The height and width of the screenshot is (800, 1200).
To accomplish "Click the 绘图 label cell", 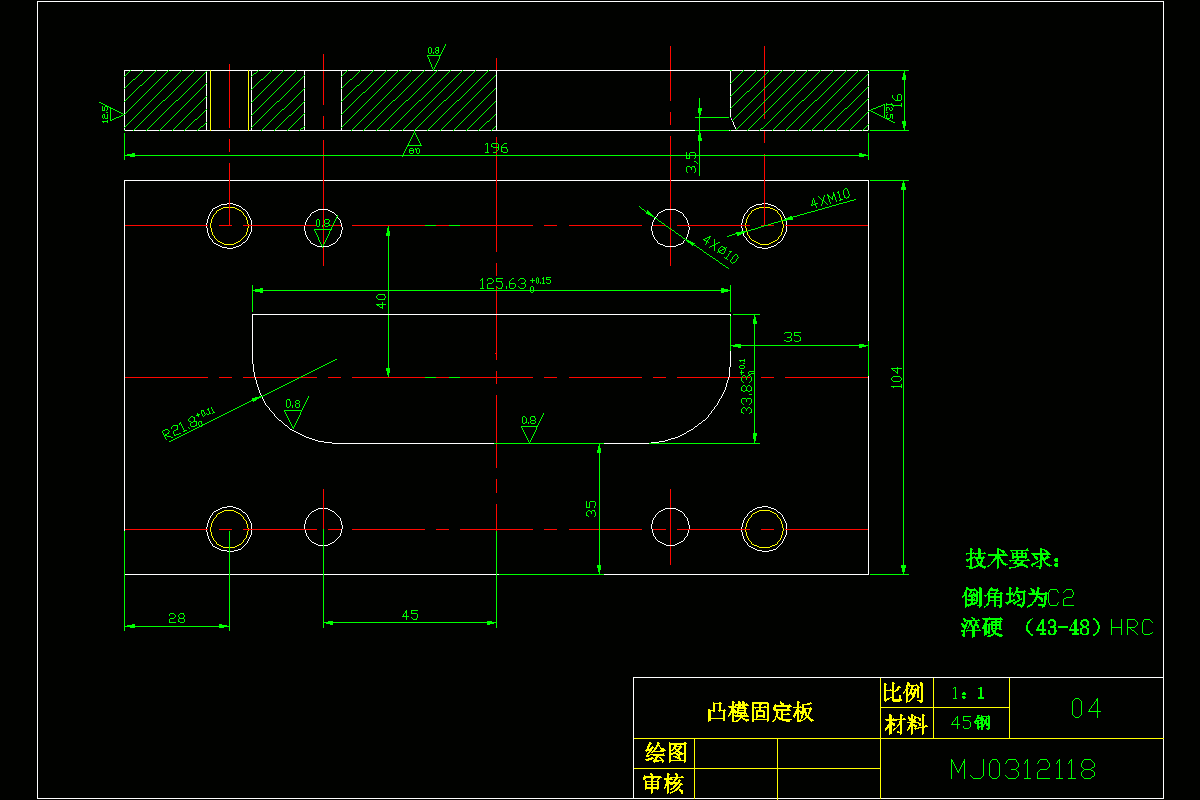I will click(x=664, y=753).
